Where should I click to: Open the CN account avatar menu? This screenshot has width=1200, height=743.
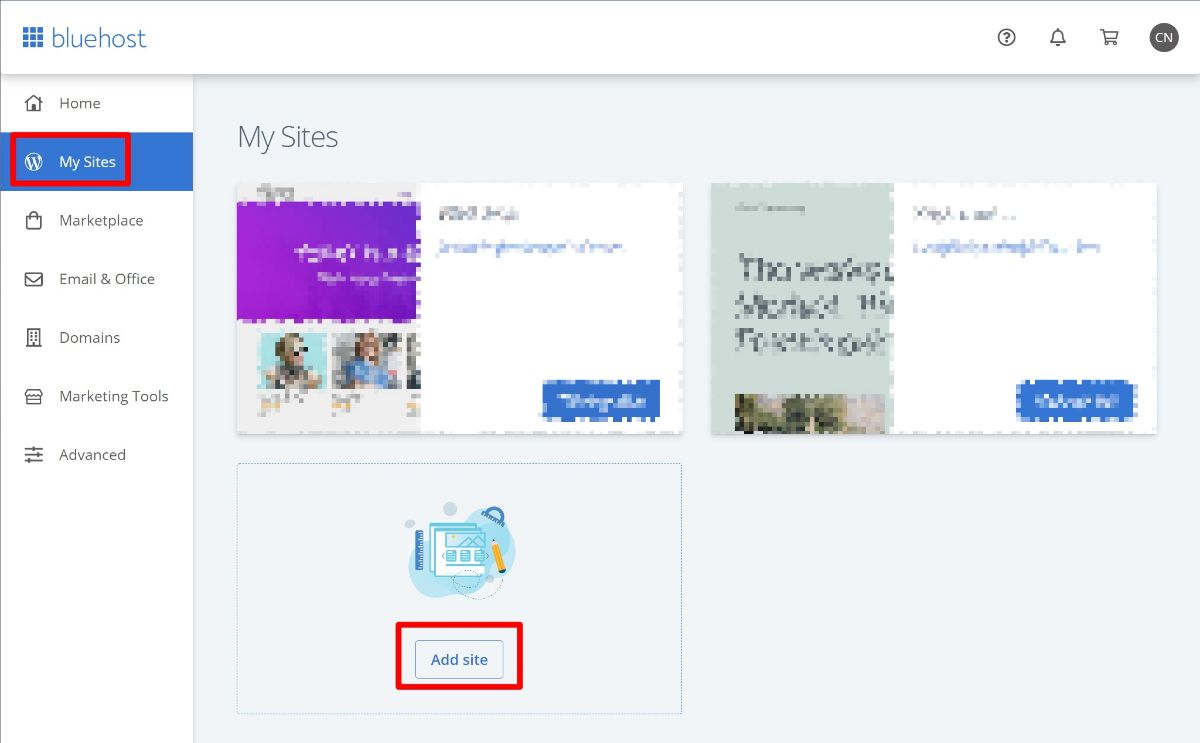1163,37
